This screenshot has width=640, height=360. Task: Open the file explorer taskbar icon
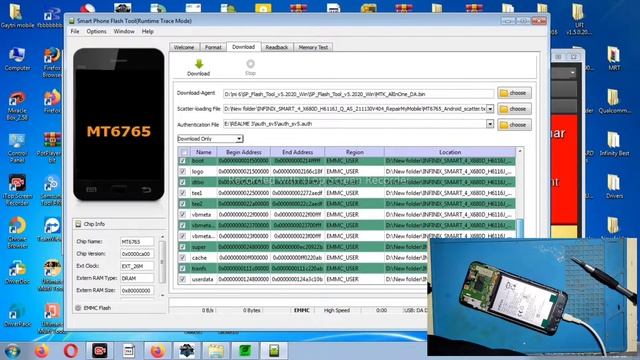click(216, 351)
